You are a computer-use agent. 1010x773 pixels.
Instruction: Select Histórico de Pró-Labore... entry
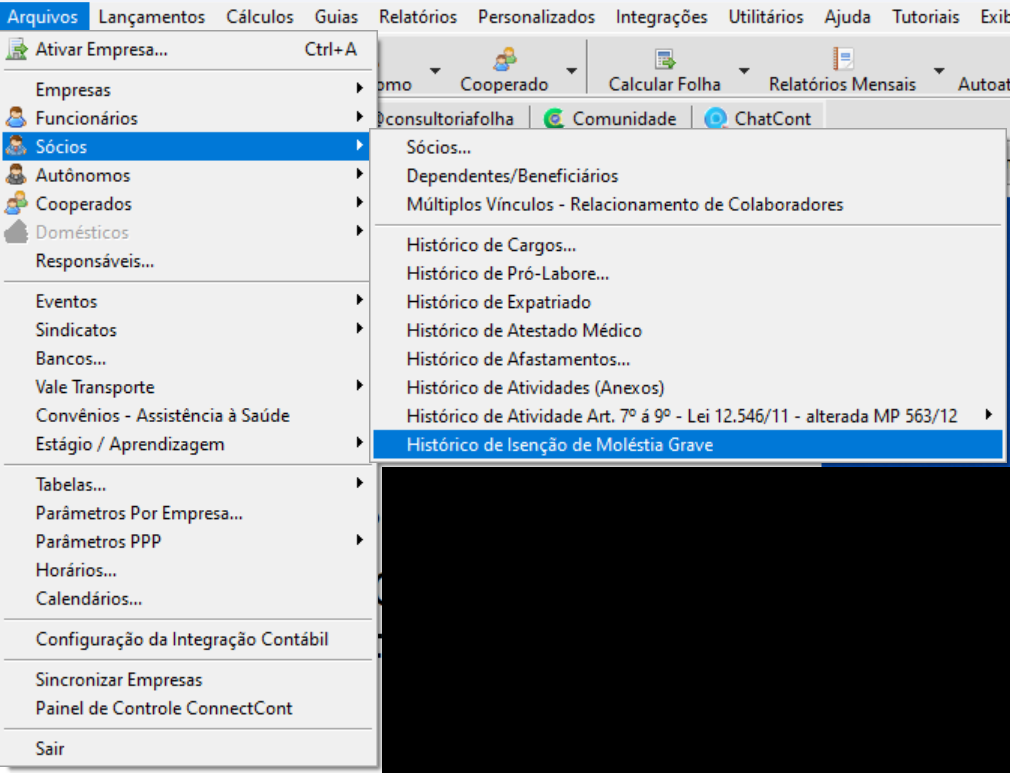click(x=688, y=274)
